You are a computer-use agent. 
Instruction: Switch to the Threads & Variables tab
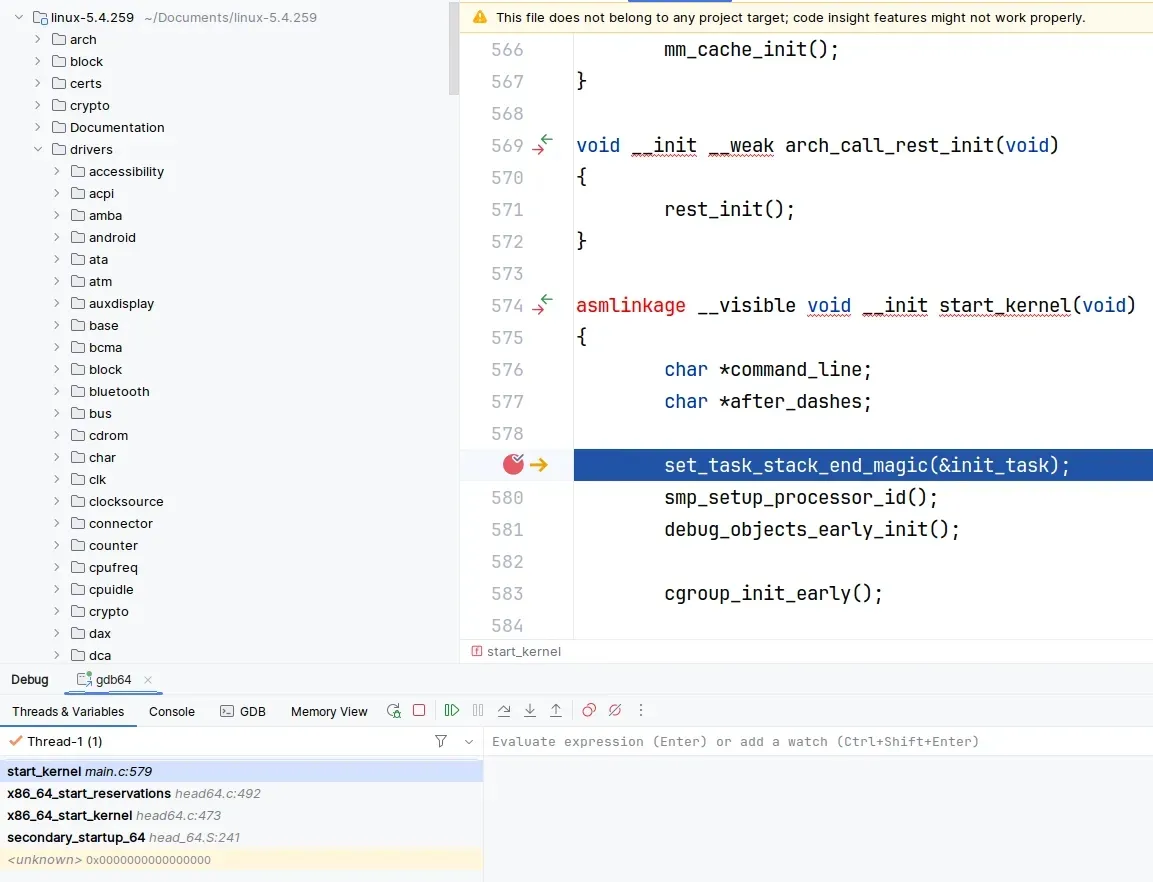tap(68, 712)
